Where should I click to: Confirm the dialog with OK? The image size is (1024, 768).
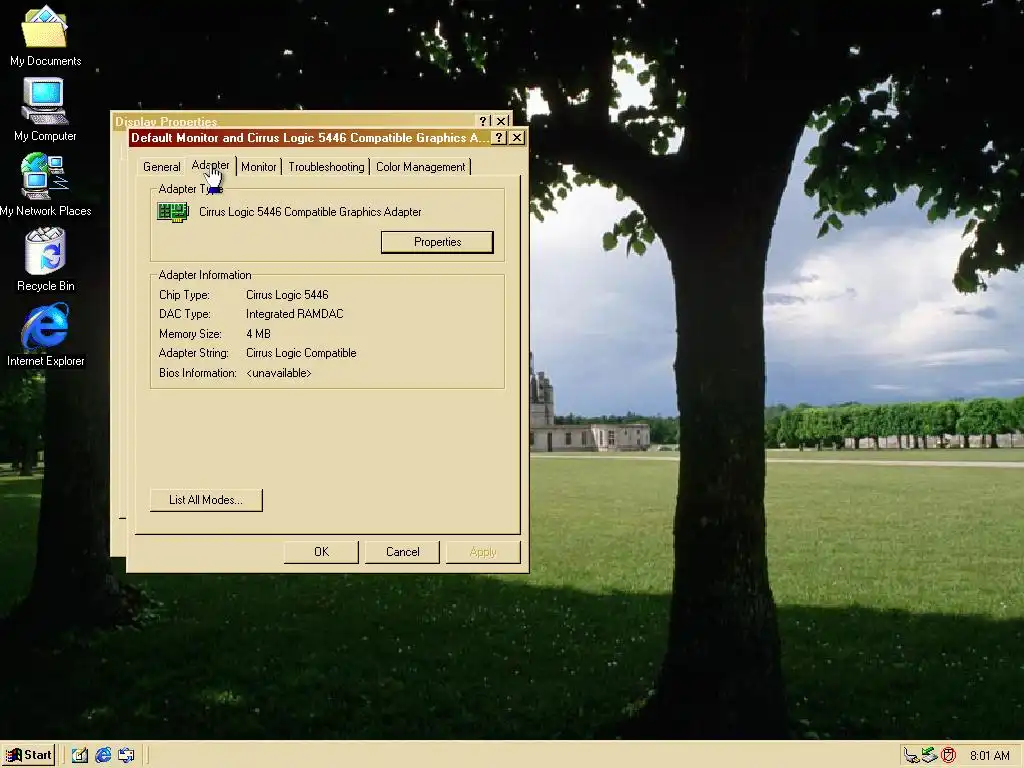click(321, 552)
